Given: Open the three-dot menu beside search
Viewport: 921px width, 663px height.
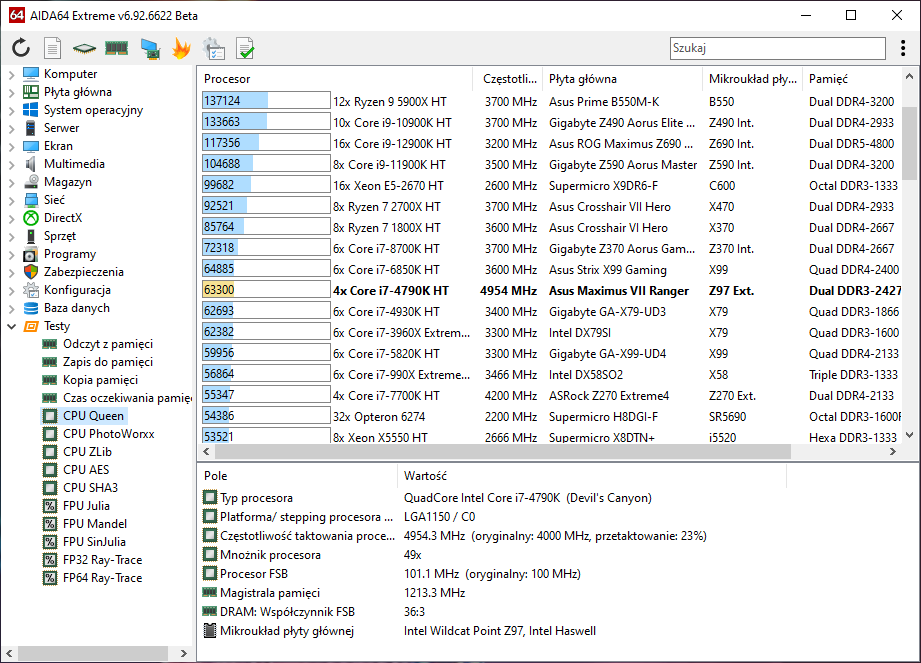Looking at the screenshot, I should [904, 48].
